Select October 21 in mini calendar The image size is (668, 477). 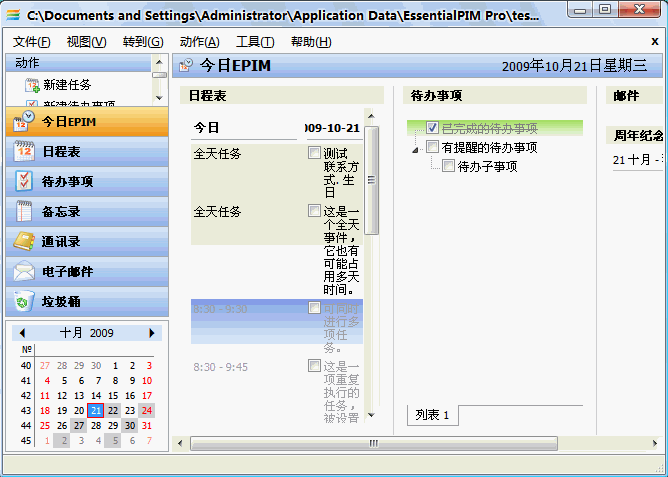pos(96,411)
